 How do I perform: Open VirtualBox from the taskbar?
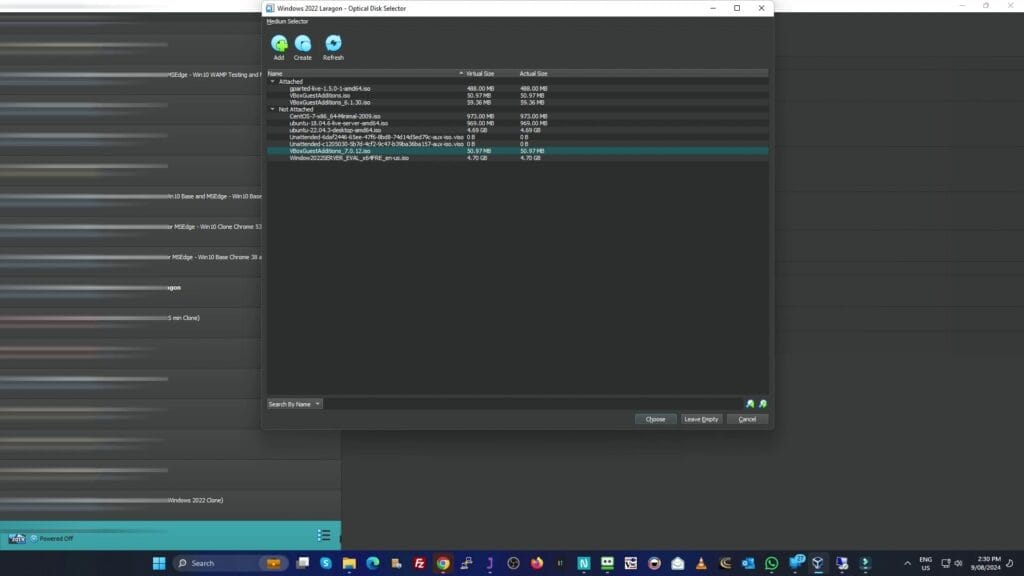pyautogui.click(x=818, y=563)
